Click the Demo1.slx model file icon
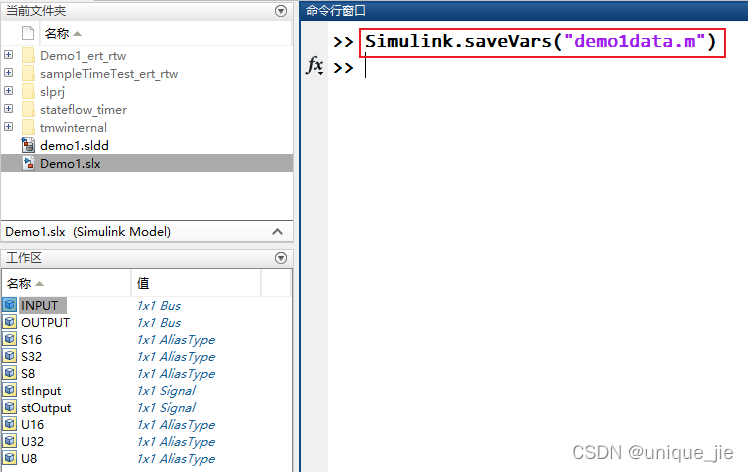 click(x=29, y=163)
